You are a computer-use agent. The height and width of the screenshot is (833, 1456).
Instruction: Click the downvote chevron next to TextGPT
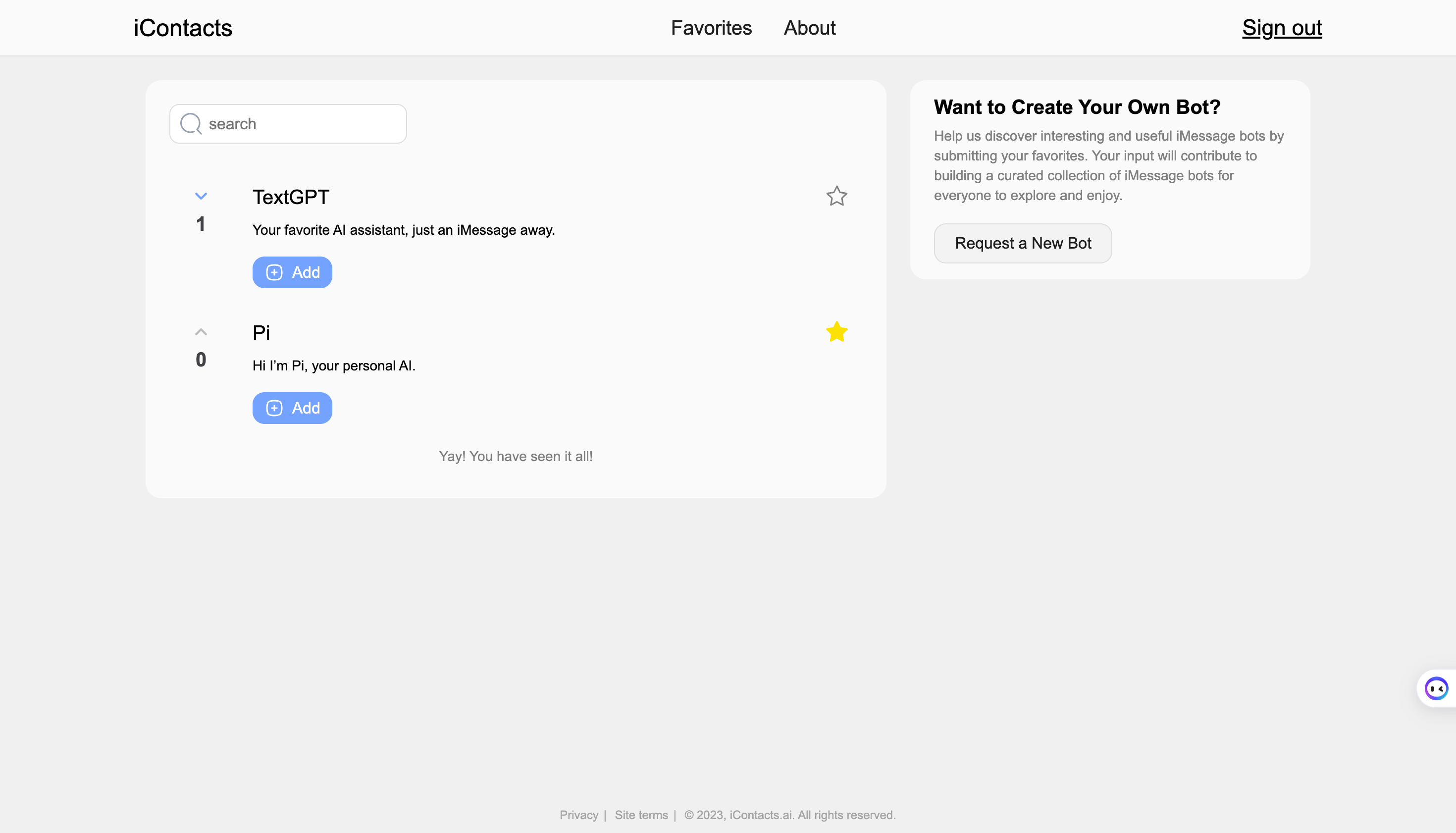(201, 196)
